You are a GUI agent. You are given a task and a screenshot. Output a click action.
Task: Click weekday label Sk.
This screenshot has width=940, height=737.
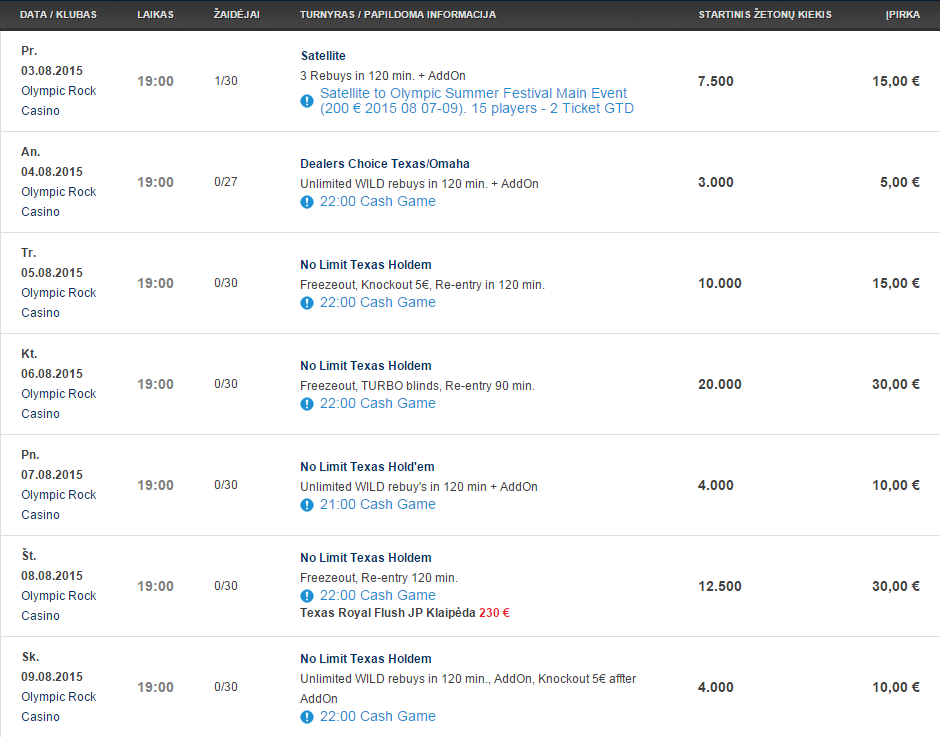(x=31, y=657)
